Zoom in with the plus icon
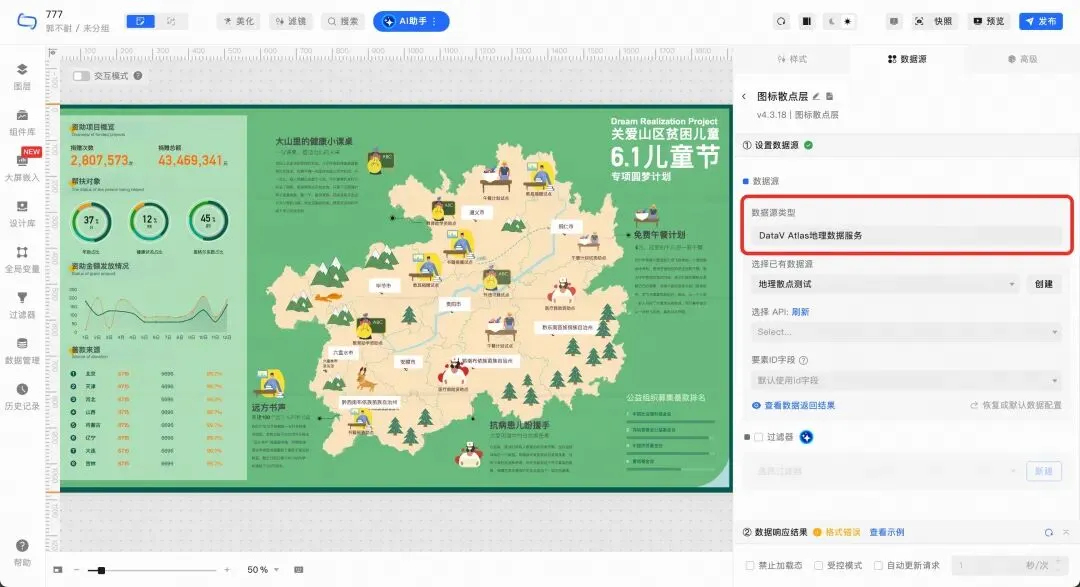 point(227,570)
